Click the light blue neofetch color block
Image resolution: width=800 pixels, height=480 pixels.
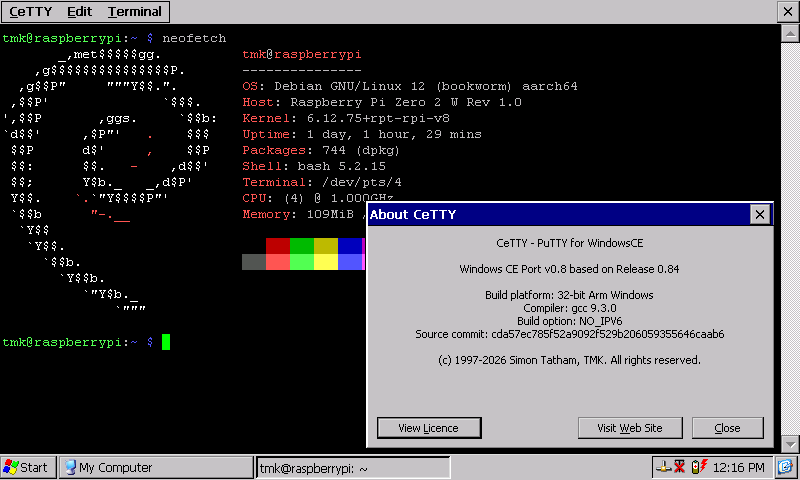pos(349,262)
